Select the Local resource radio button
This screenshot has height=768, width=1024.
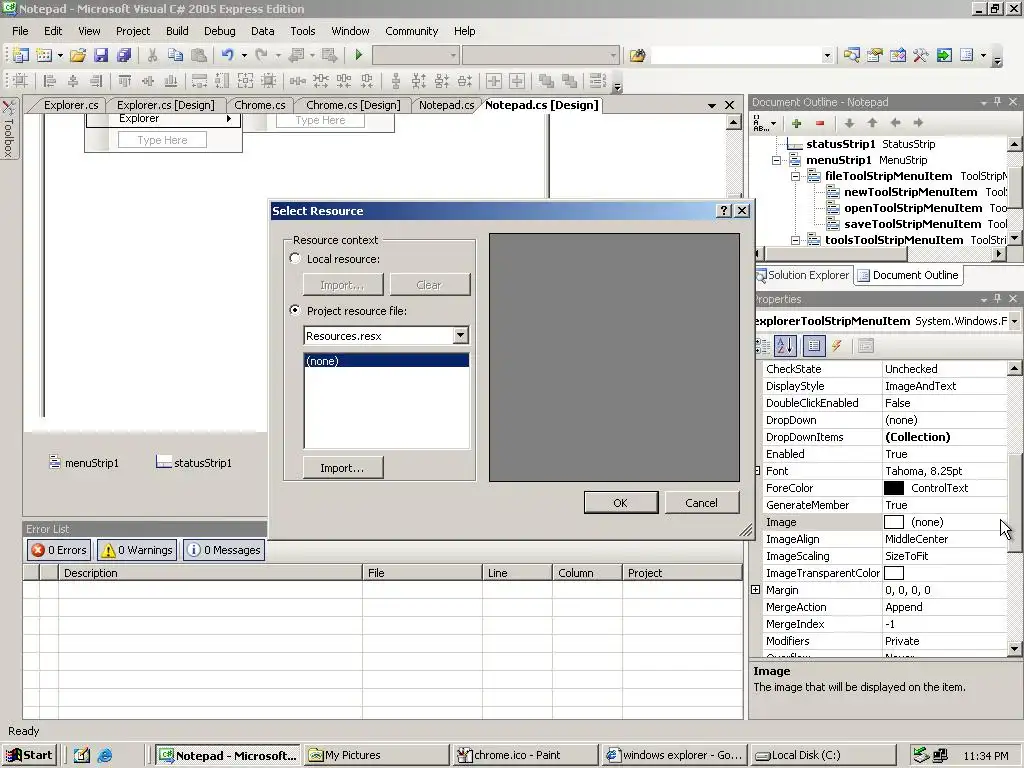[x=295, y=259]
